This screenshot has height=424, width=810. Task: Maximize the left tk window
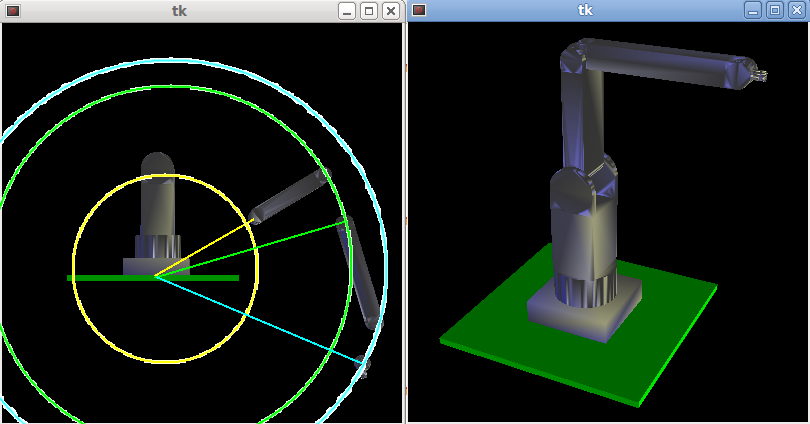pos(369,11)
